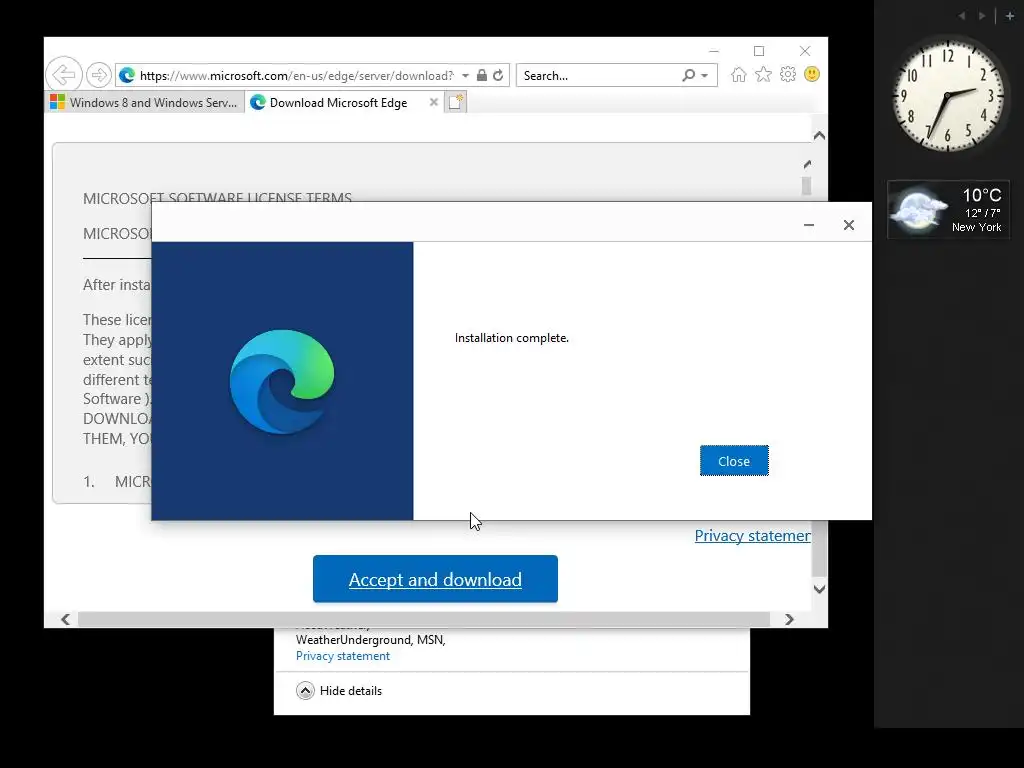Click the Home icon in IE toolbar
1024x768 pixels.
[x=739, y=74]
